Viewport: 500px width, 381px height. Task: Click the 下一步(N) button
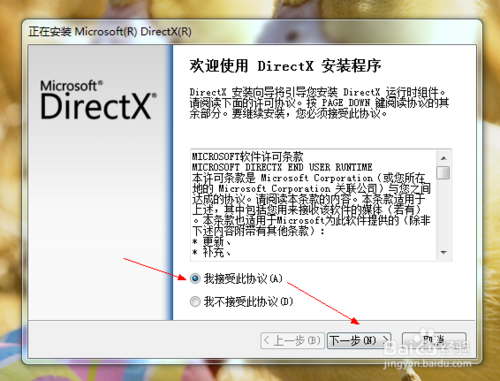tap(359, 340)
